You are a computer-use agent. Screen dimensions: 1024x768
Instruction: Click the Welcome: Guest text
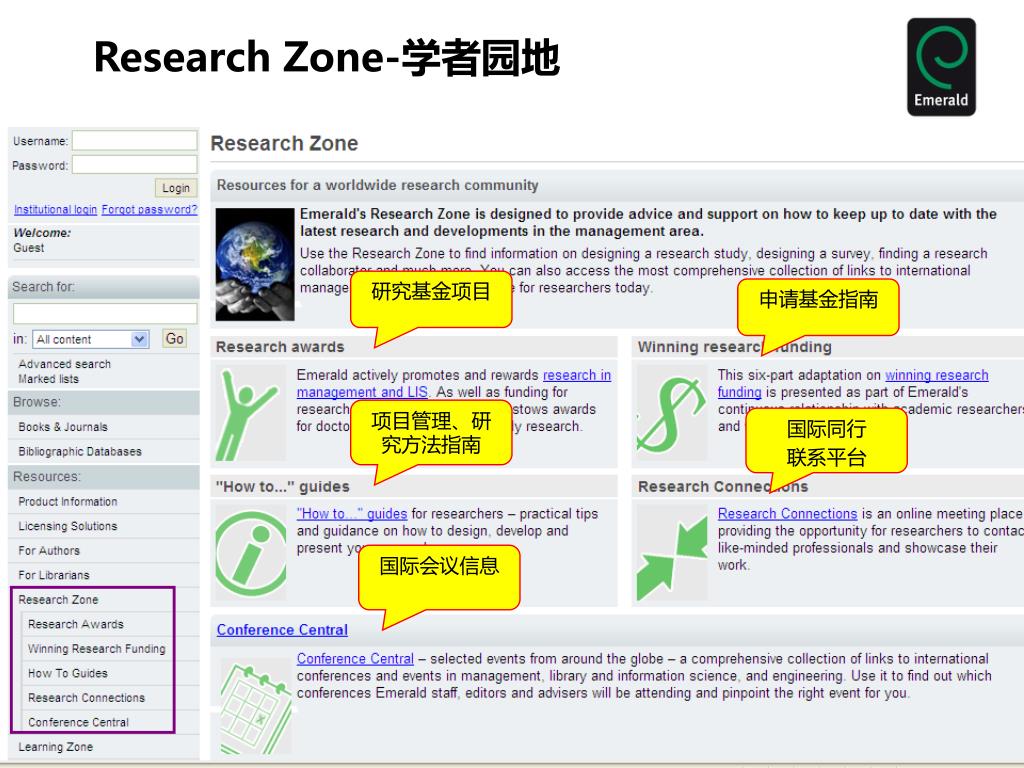[42, 240]
